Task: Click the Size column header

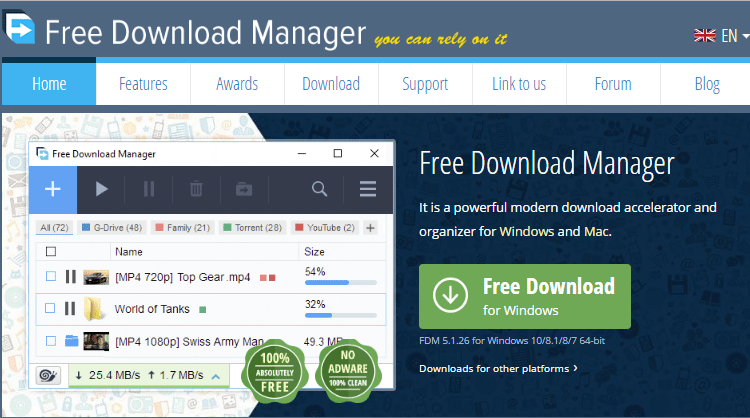Action: tap(314, 252)
